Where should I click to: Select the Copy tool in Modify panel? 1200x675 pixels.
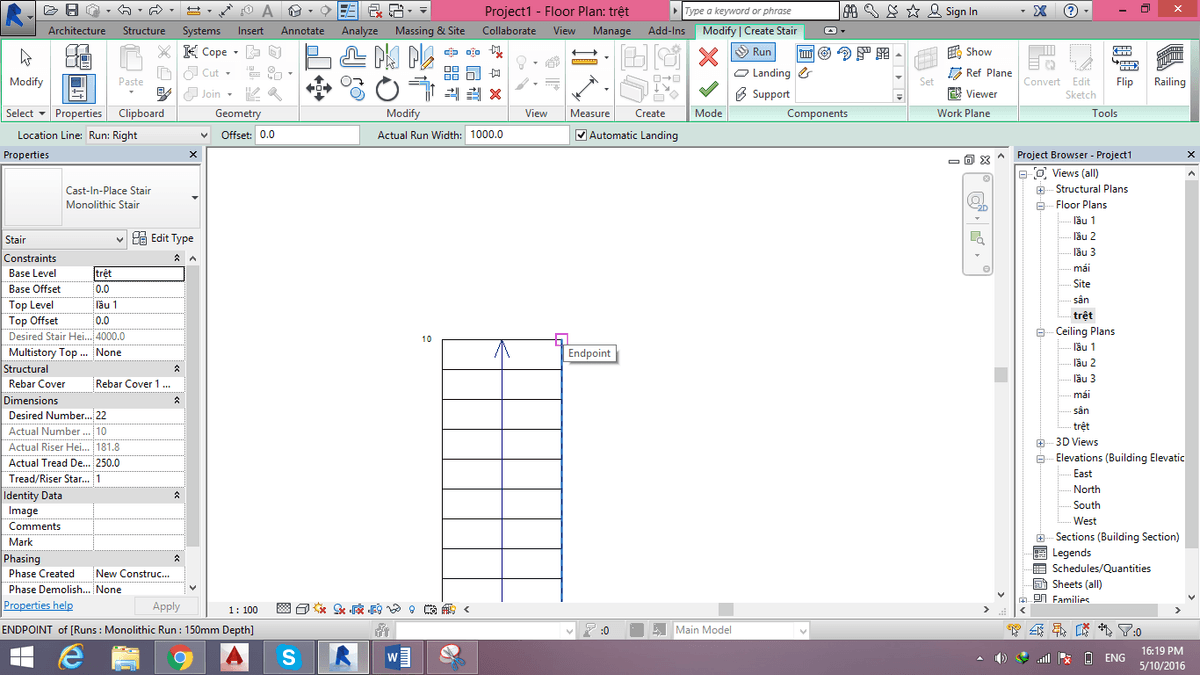pos(353,88)
